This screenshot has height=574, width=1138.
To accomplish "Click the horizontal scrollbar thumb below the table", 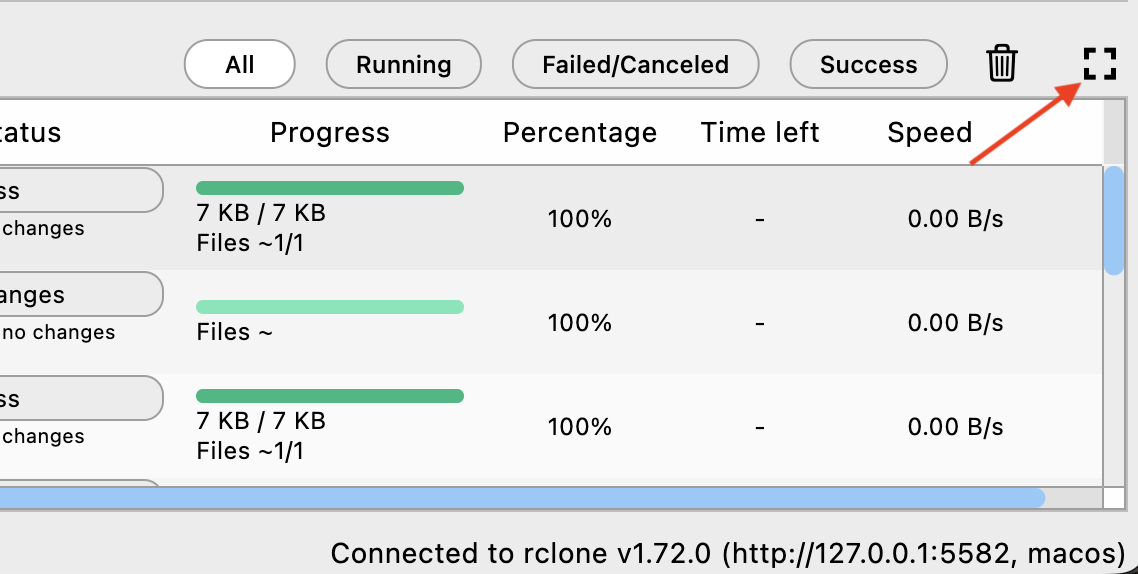I will pos(520,497).
